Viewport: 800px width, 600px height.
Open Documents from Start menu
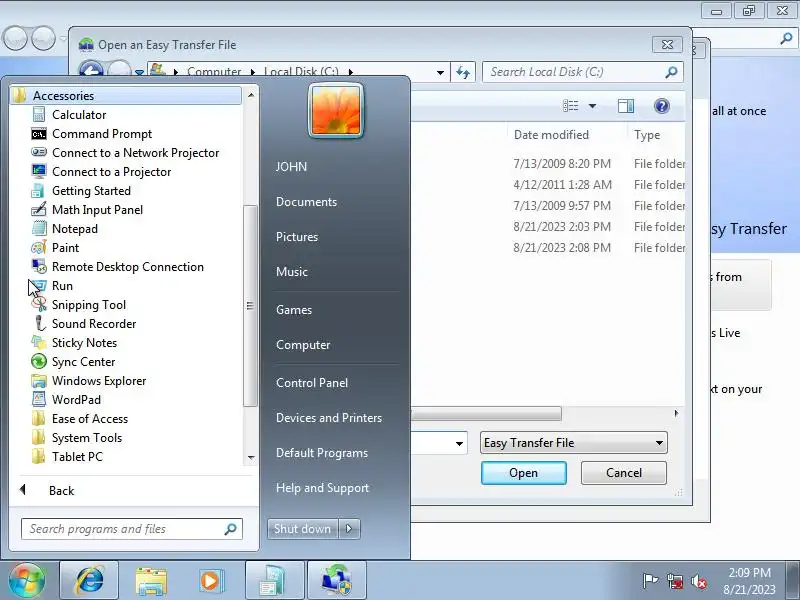[306, 202]
